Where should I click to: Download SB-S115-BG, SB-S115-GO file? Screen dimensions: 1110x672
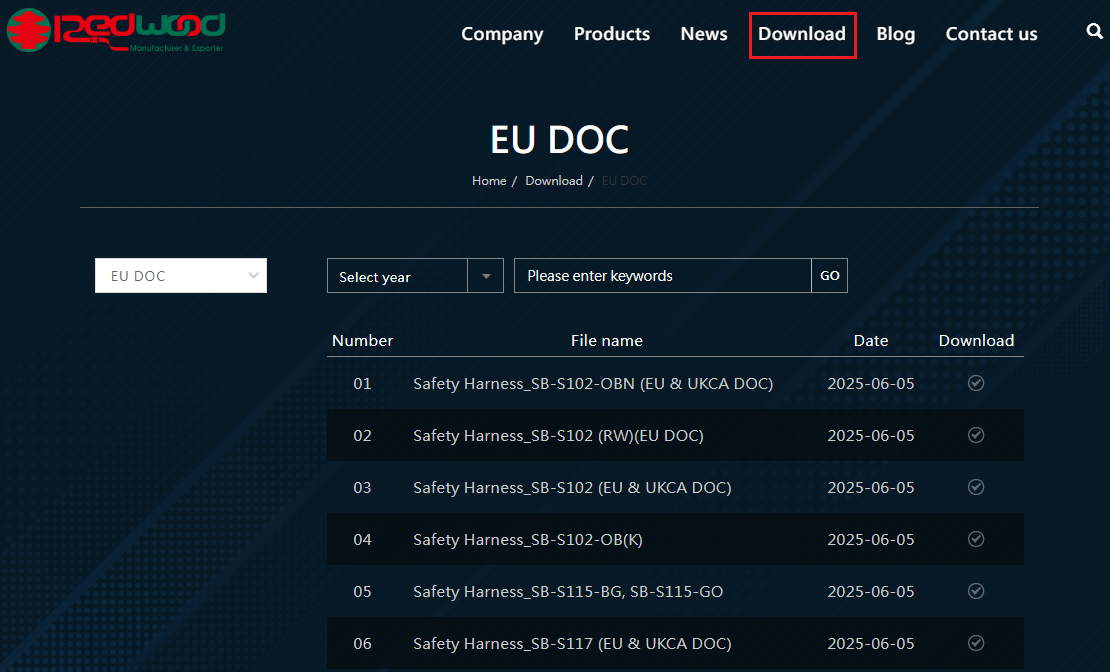(x=976, y=591)
